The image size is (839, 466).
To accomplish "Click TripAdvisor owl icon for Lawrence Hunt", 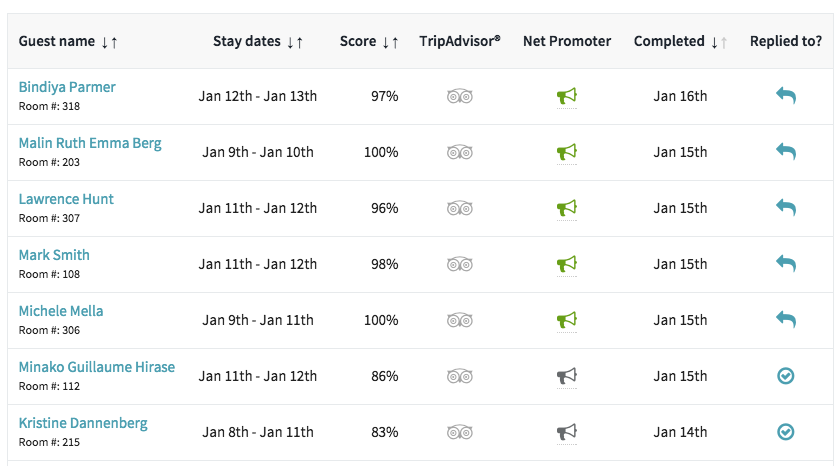I will (460, 208).
